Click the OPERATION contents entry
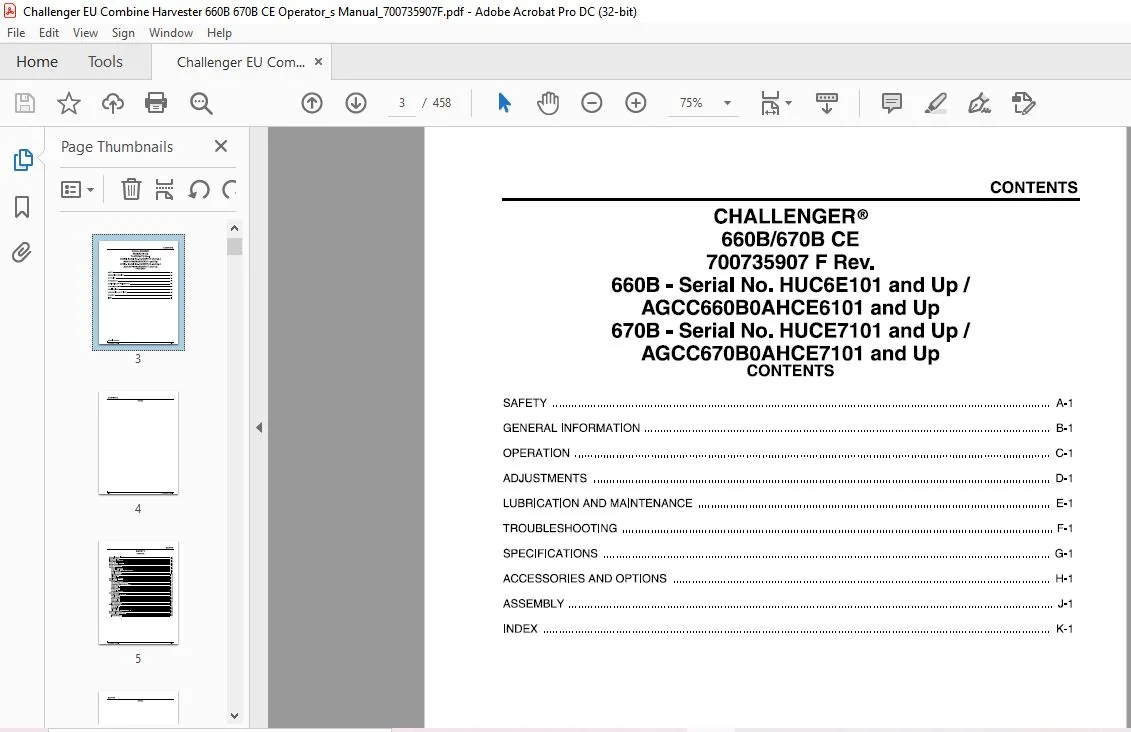Image resolution: width=1131 pixels, height=732 pixels. [x=788, y=454]
